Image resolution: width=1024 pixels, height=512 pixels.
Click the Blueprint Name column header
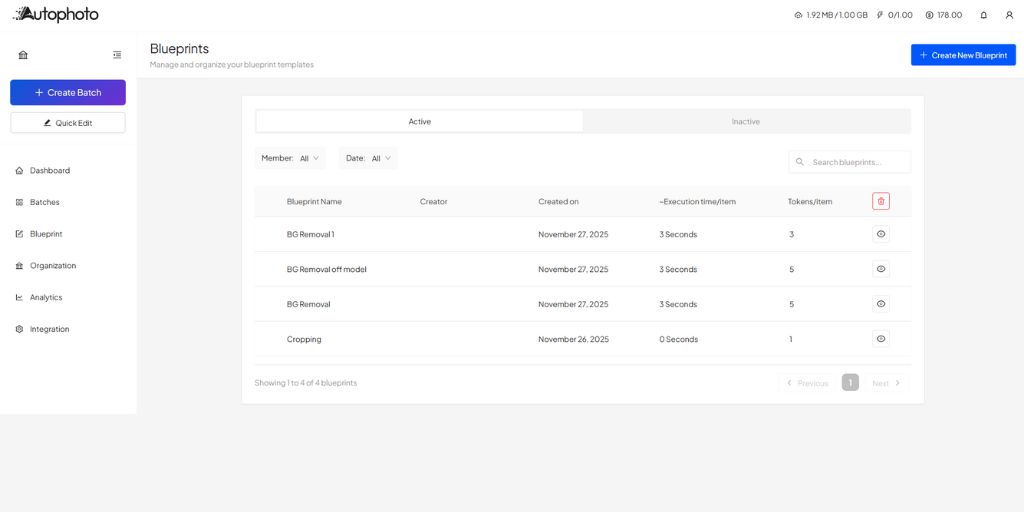click(x=314, y=202)
